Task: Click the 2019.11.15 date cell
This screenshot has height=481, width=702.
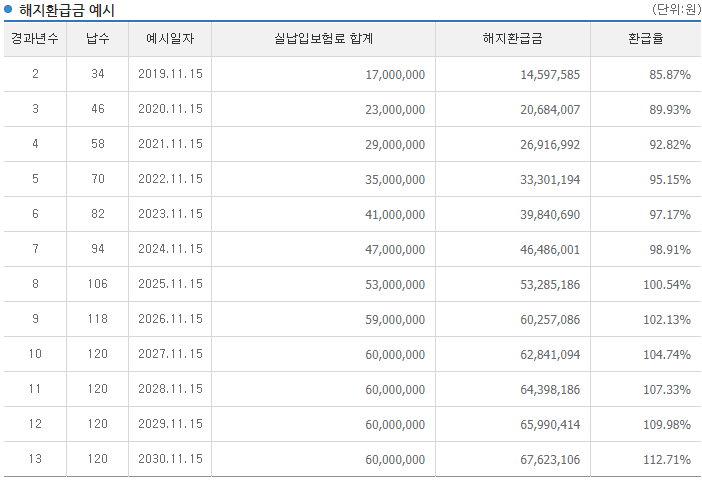Action: point(170,75)
